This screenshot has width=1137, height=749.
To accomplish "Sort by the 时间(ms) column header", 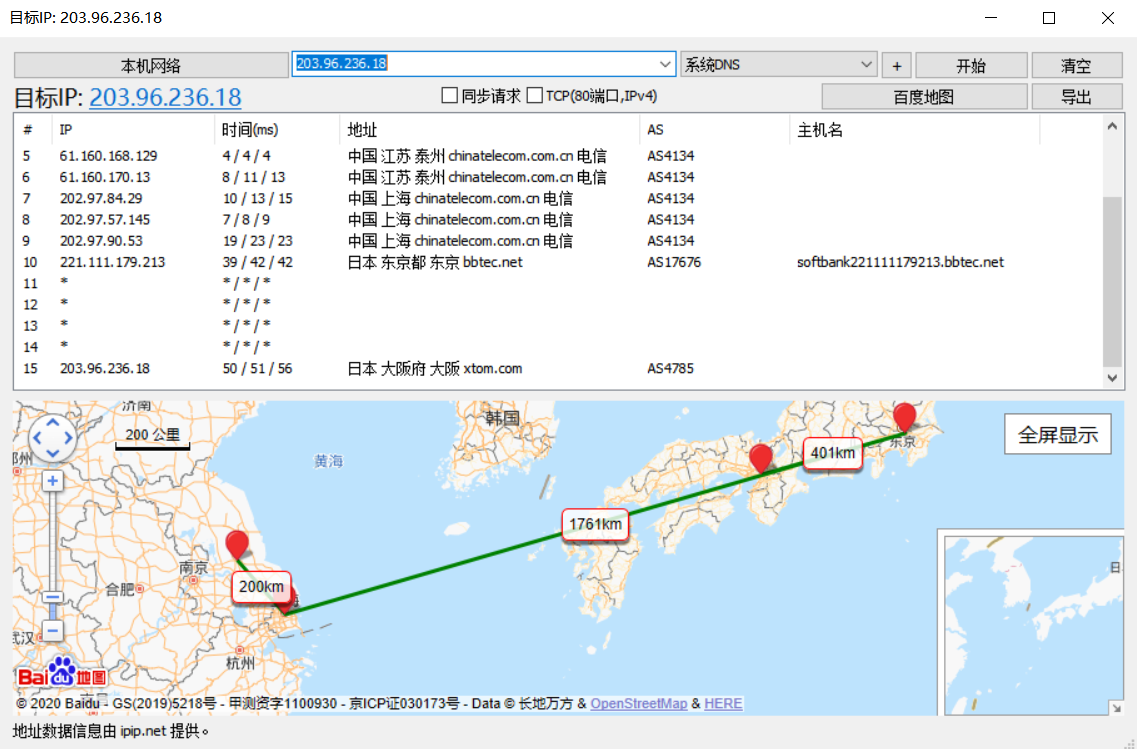I will [x=250, y=130].
